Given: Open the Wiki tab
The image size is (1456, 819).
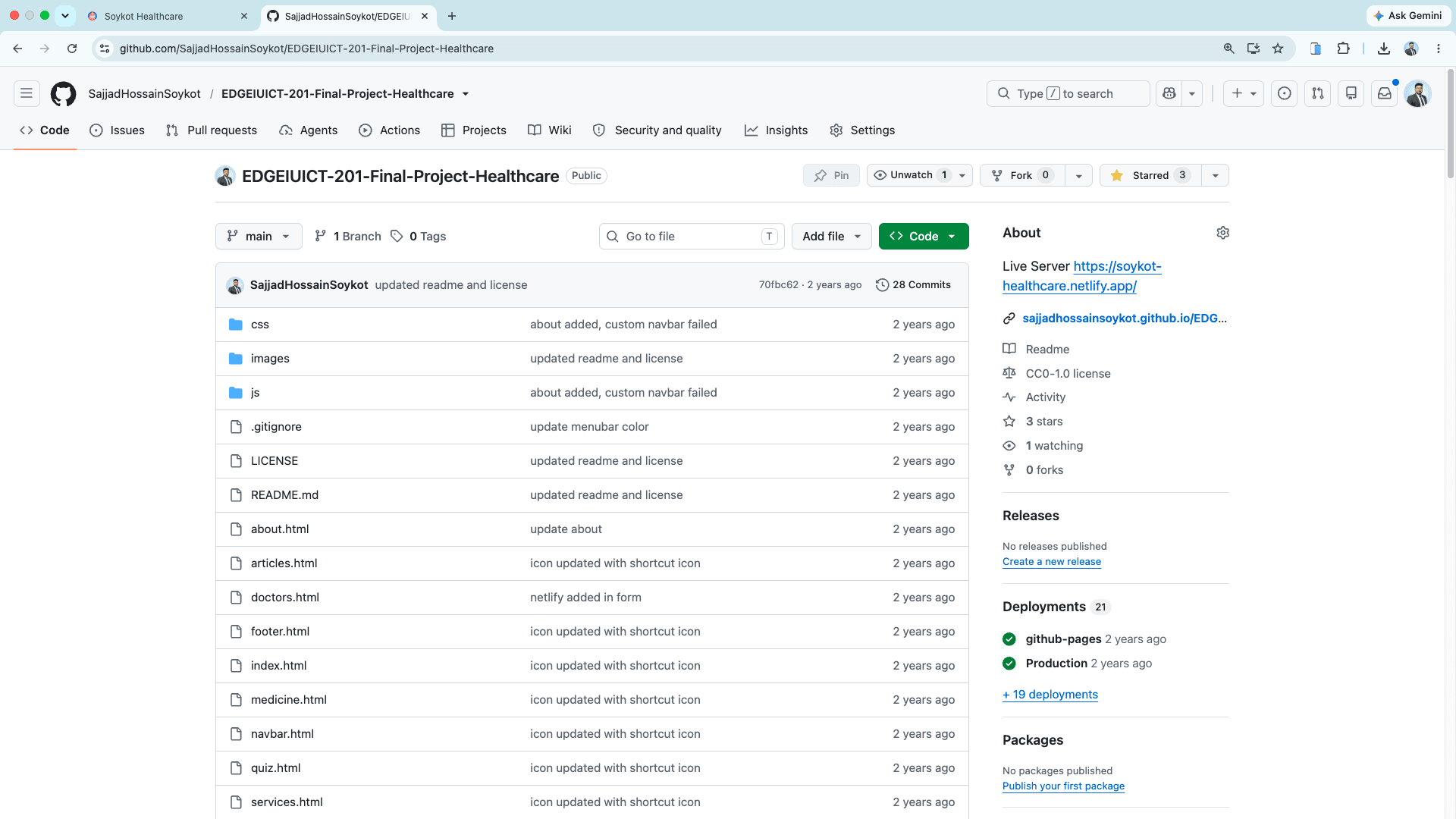Looking at the screenshot, I should coord(550,130).
